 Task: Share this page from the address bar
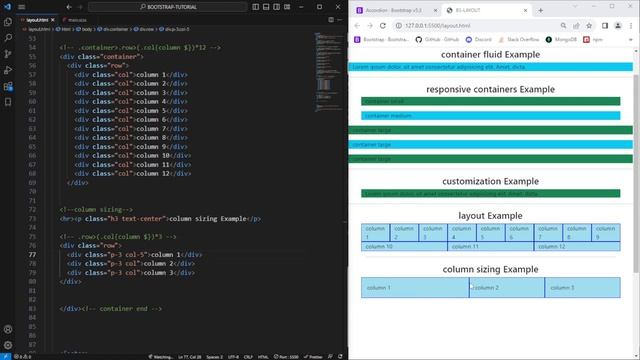(x=576, y=26)
